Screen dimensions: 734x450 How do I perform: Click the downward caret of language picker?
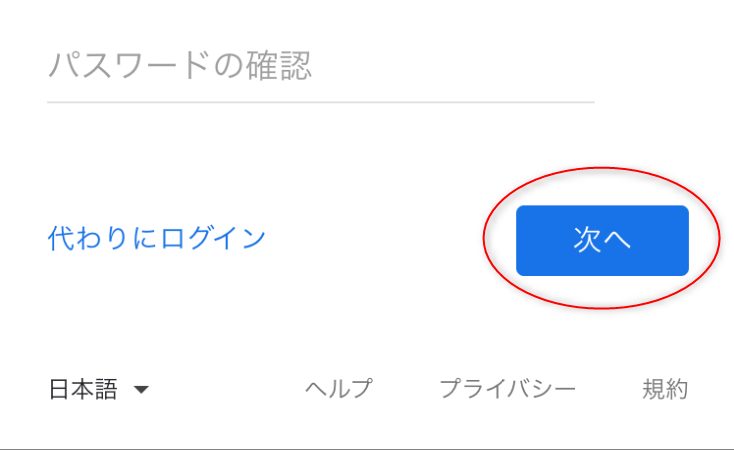click(x=141, y=389)
